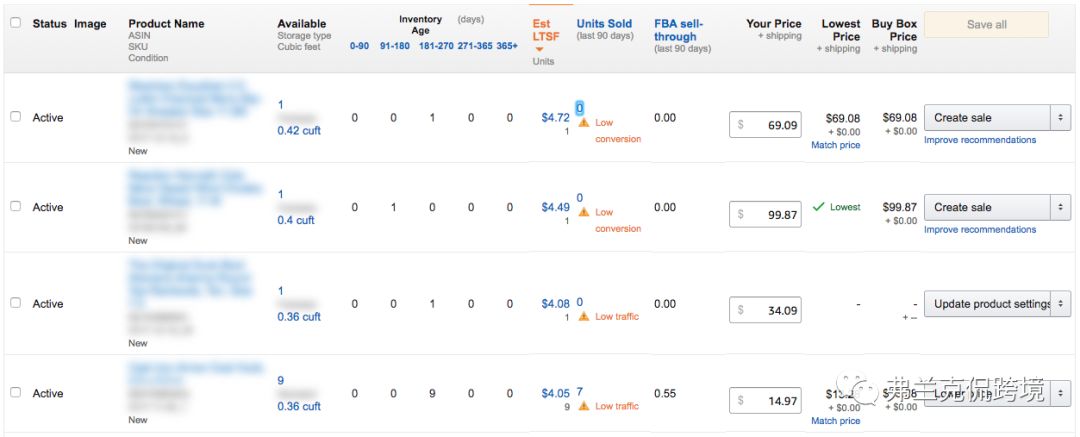Expand dropdown next to second Create sale button
This screenshot has height=437, width=1080.
click(x=1061, y=207)
